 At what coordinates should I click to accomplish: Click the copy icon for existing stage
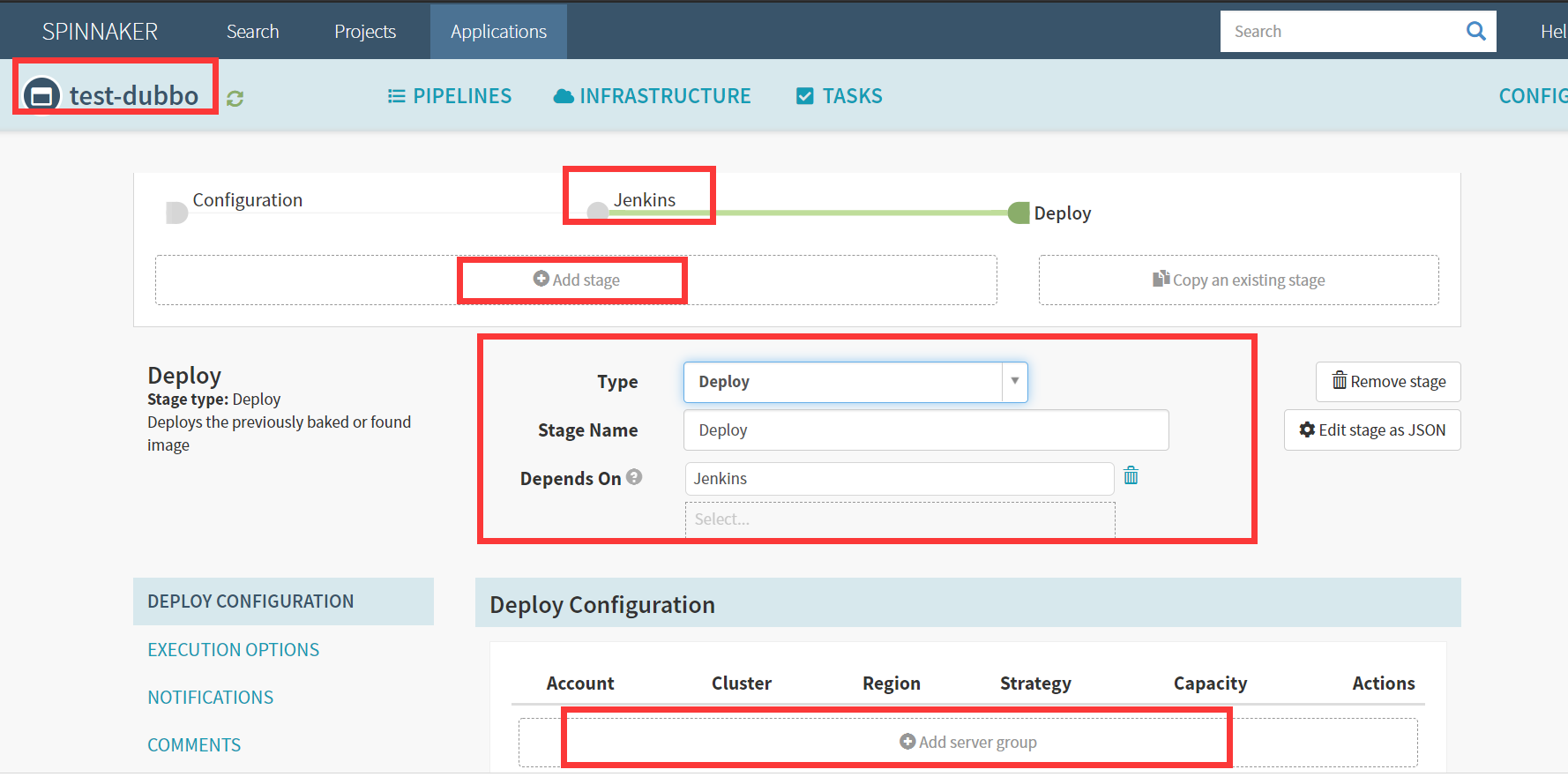click(1161, 279)
